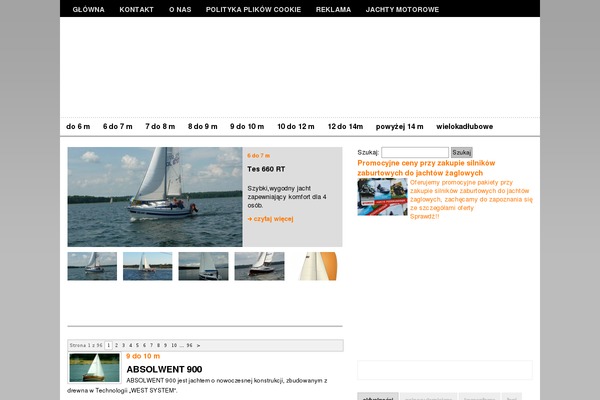This screenshot has width=600, height=400.
Task: Choose the '9 do 10 m' navigation tab
Action: pyautogui.click(x=247, y=127)
